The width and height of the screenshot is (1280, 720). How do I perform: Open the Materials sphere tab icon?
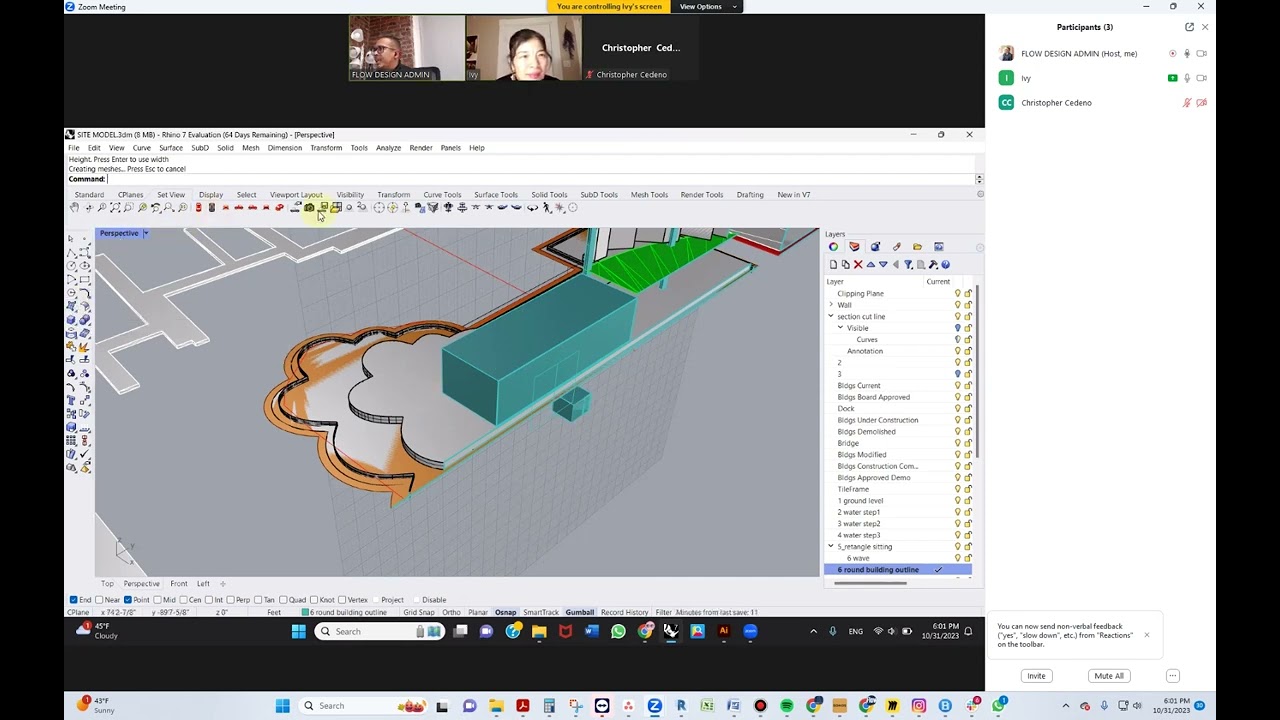875,246
